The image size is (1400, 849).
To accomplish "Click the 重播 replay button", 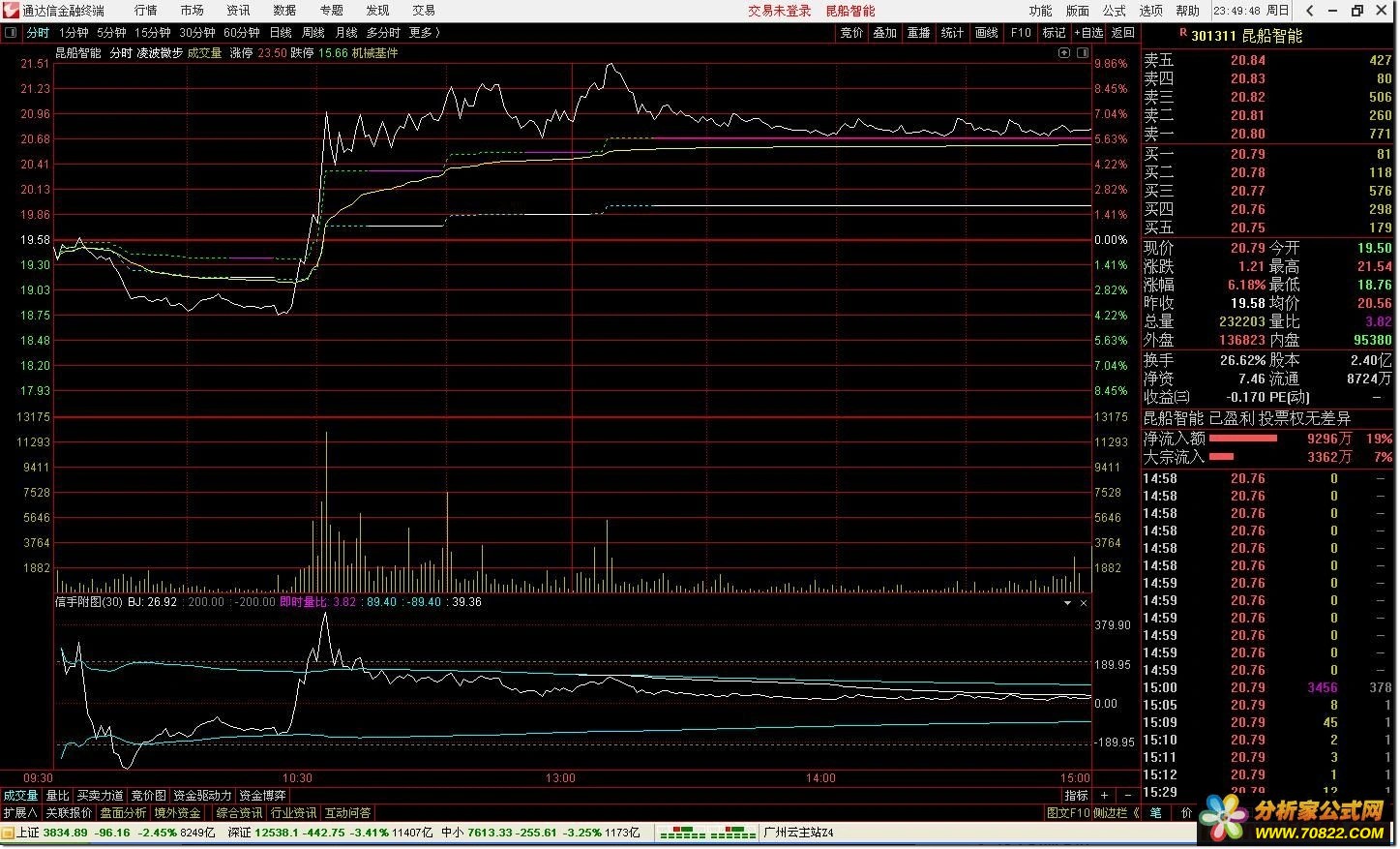I will tap(919, 33).
